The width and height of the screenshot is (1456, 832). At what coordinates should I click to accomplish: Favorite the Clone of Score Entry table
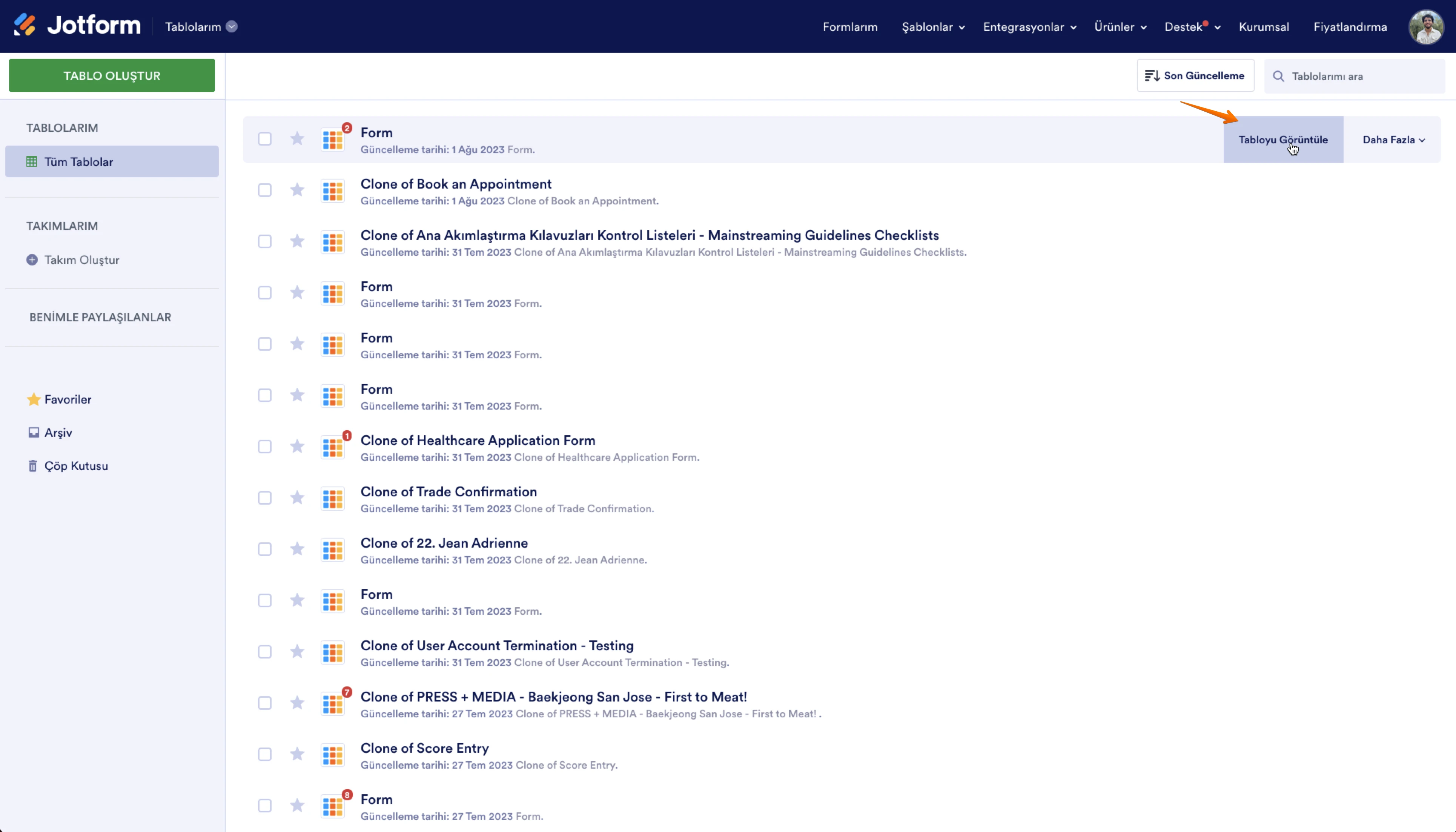[297, 754]
